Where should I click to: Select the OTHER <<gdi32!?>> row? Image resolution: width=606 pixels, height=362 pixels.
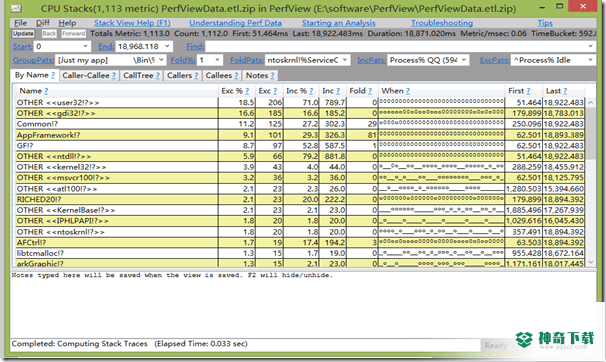(x=300, y=113)
